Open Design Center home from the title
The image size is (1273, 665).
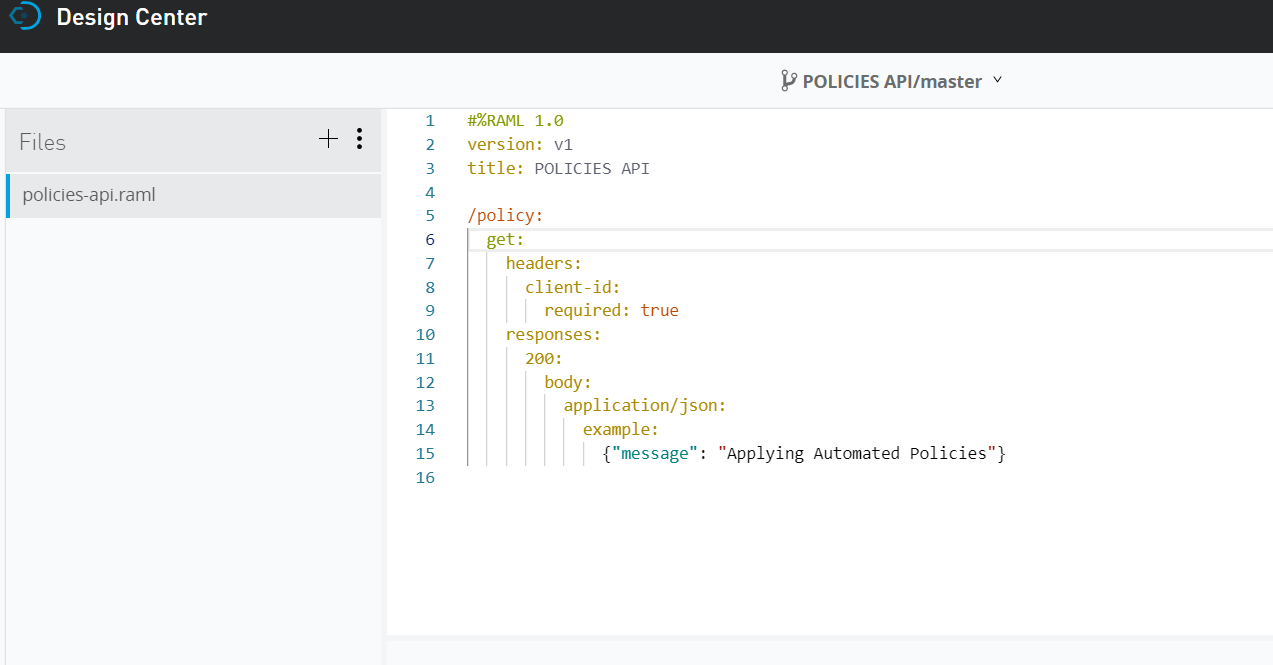tap(131, 17)
